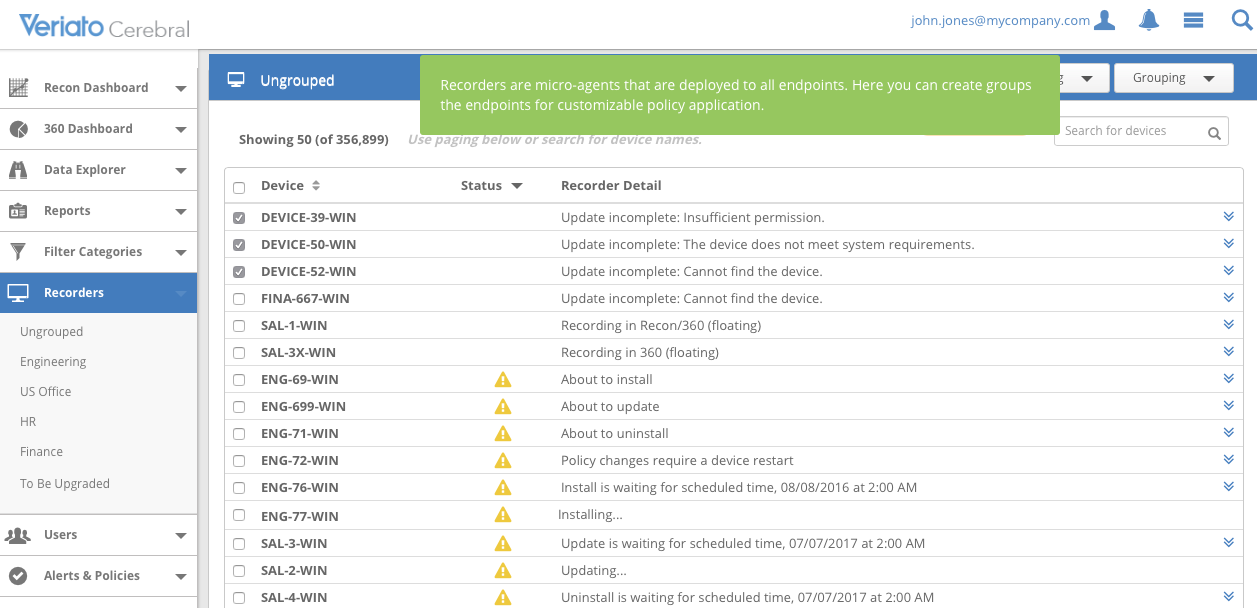Toggle the select-all devices checkbox

(x=239, y=187)
